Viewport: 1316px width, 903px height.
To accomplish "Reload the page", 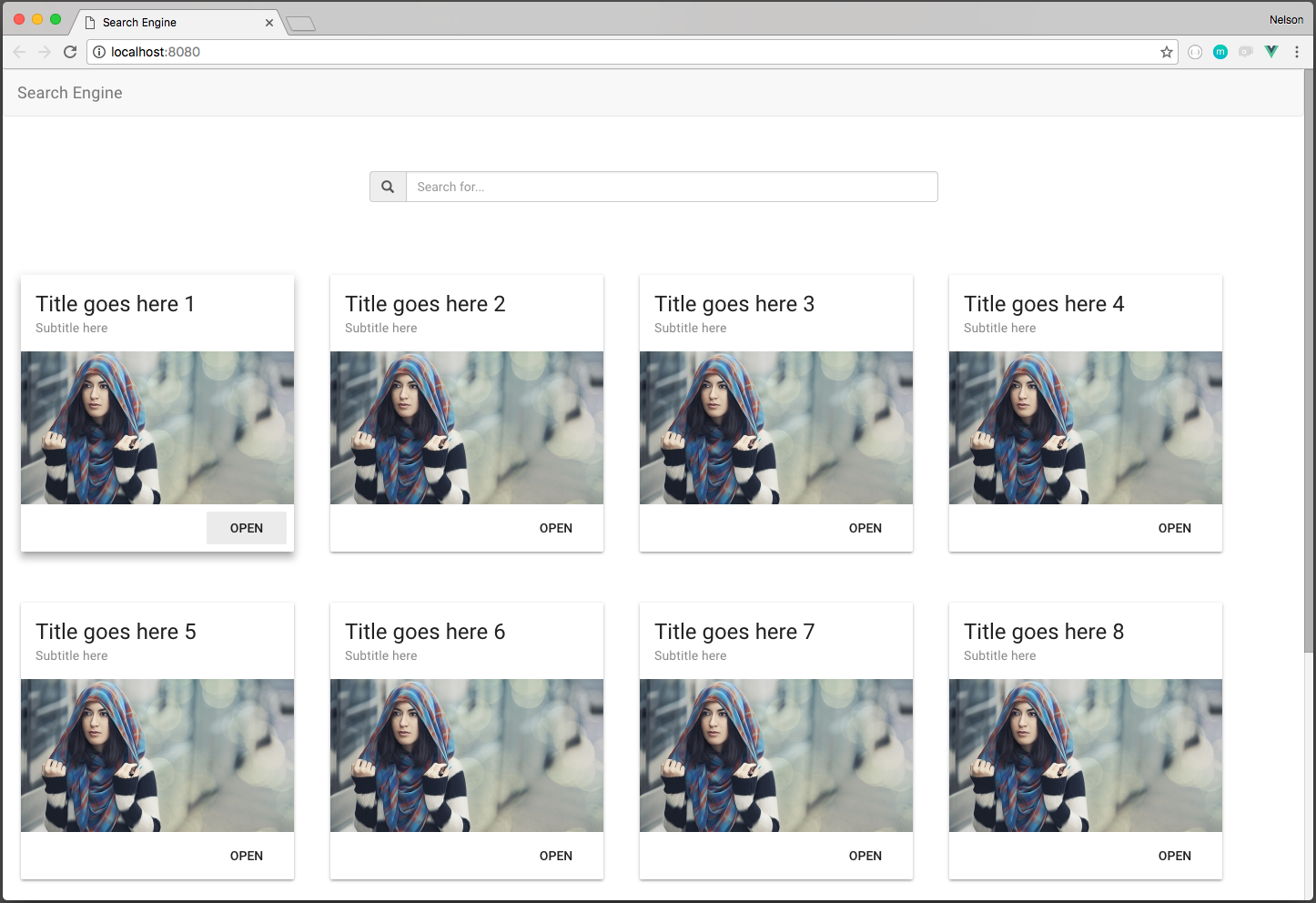I will pos(70,52).
